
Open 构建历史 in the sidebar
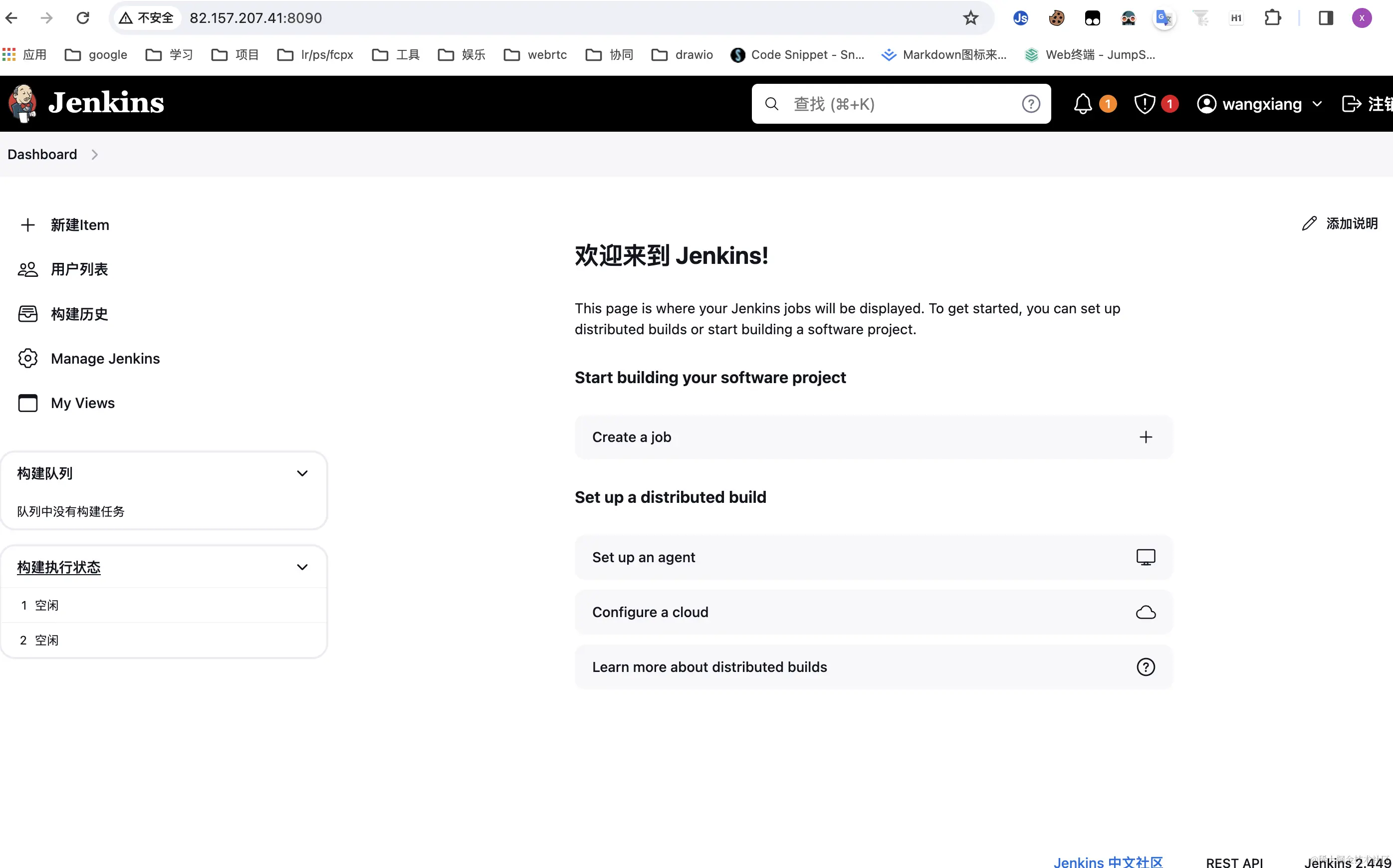(63, 314)
